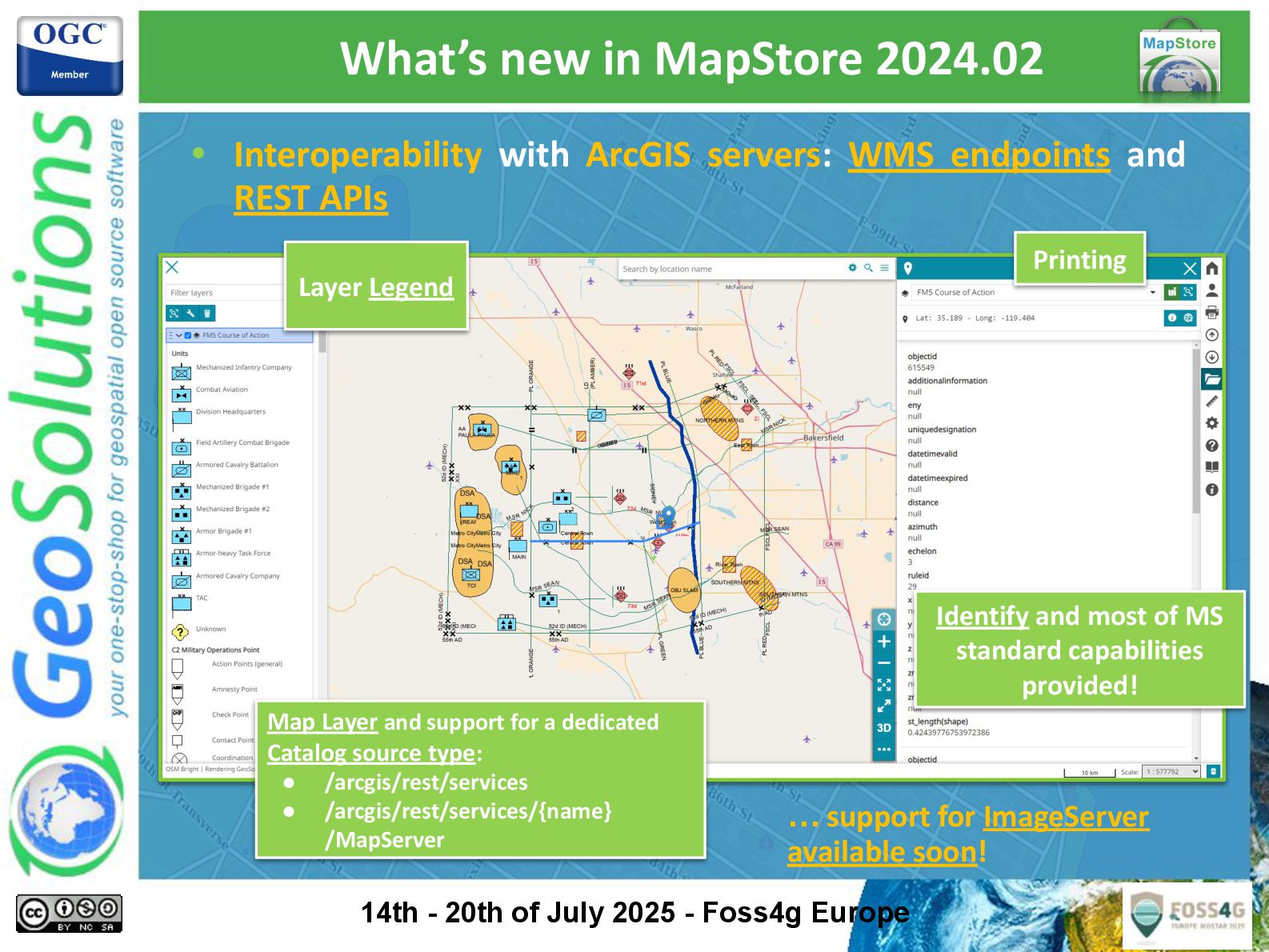
Task: Zoom out with the minus button
Action: 884,663
